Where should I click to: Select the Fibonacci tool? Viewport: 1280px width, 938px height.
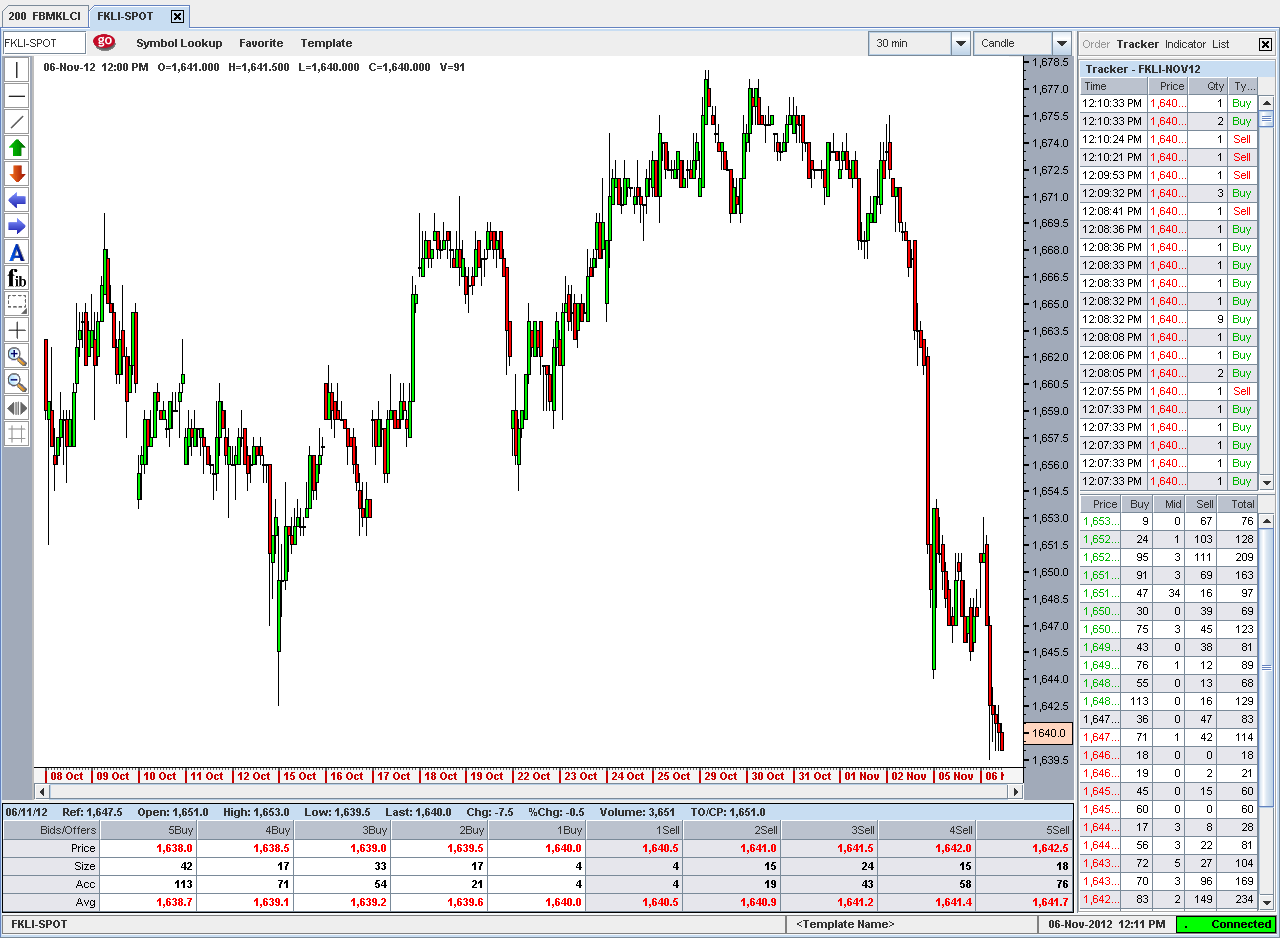17,278
